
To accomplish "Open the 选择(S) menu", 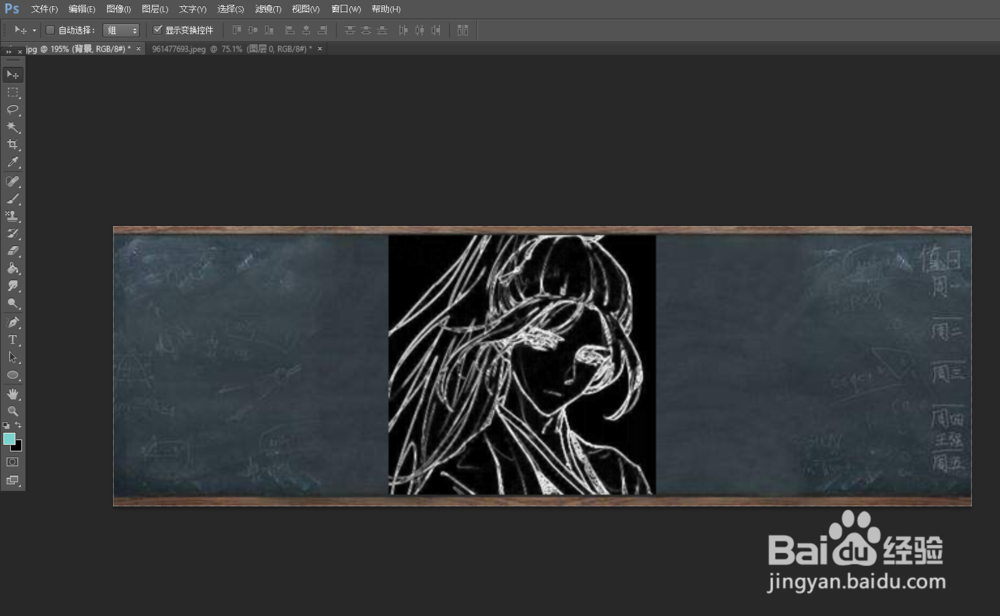I will pos(230,9).
